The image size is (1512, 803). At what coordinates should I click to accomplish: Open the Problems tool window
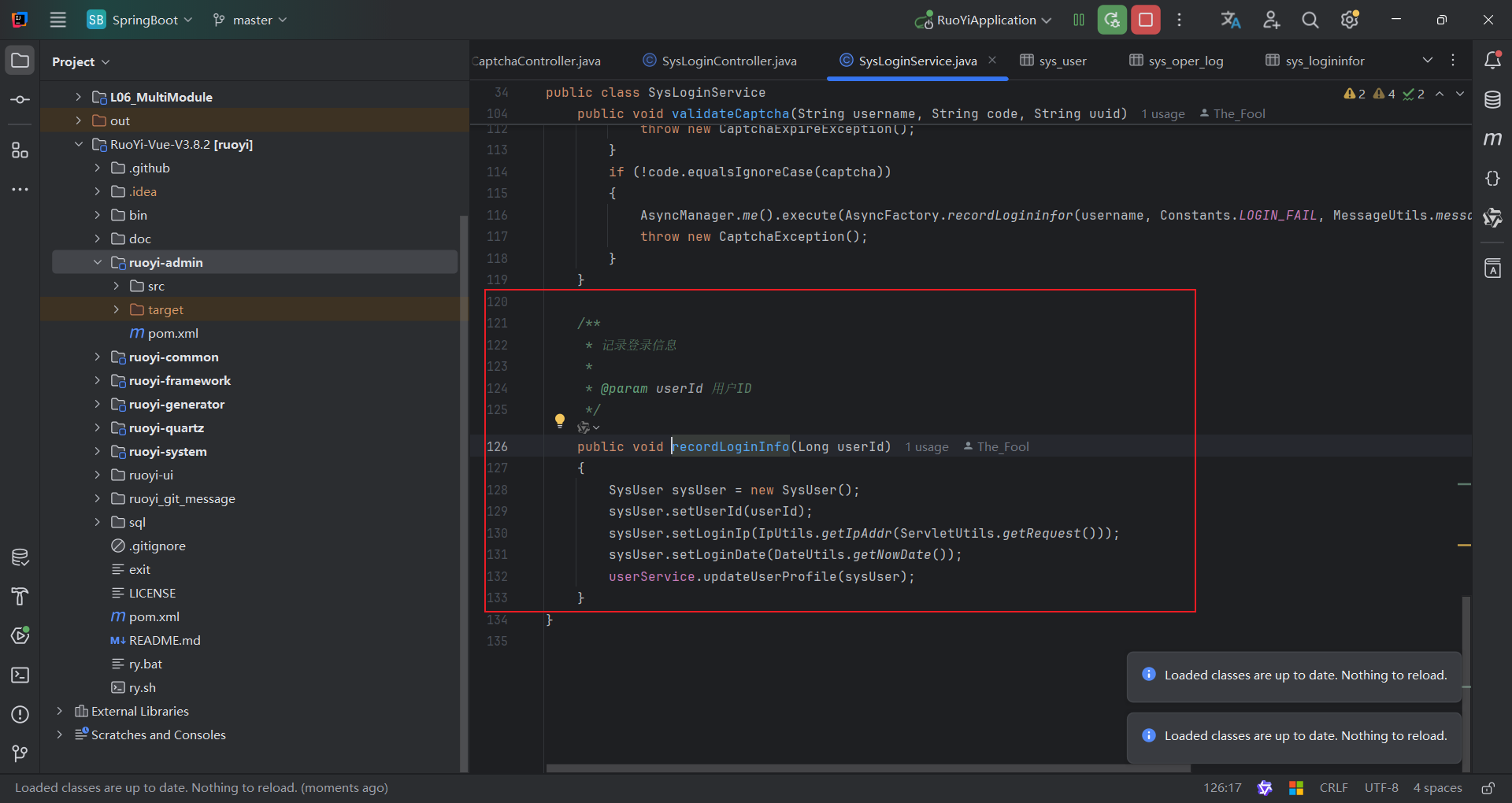click(20, 715)
